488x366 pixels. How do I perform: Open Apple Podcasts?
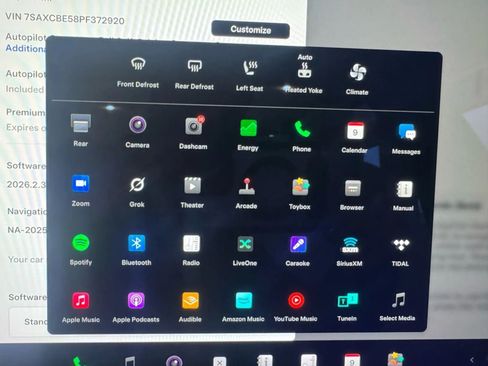tap(136, 307)
